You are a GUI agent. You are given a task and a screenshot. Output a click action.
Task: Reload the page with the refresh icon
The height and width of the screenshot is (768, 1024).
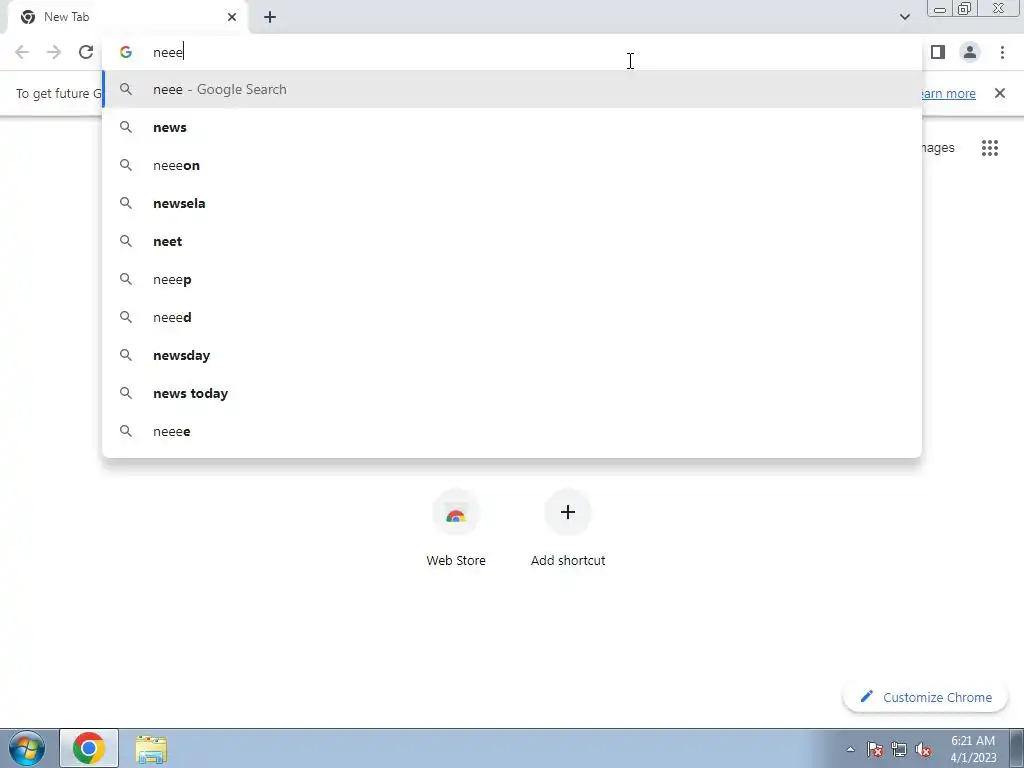[86, 52]
